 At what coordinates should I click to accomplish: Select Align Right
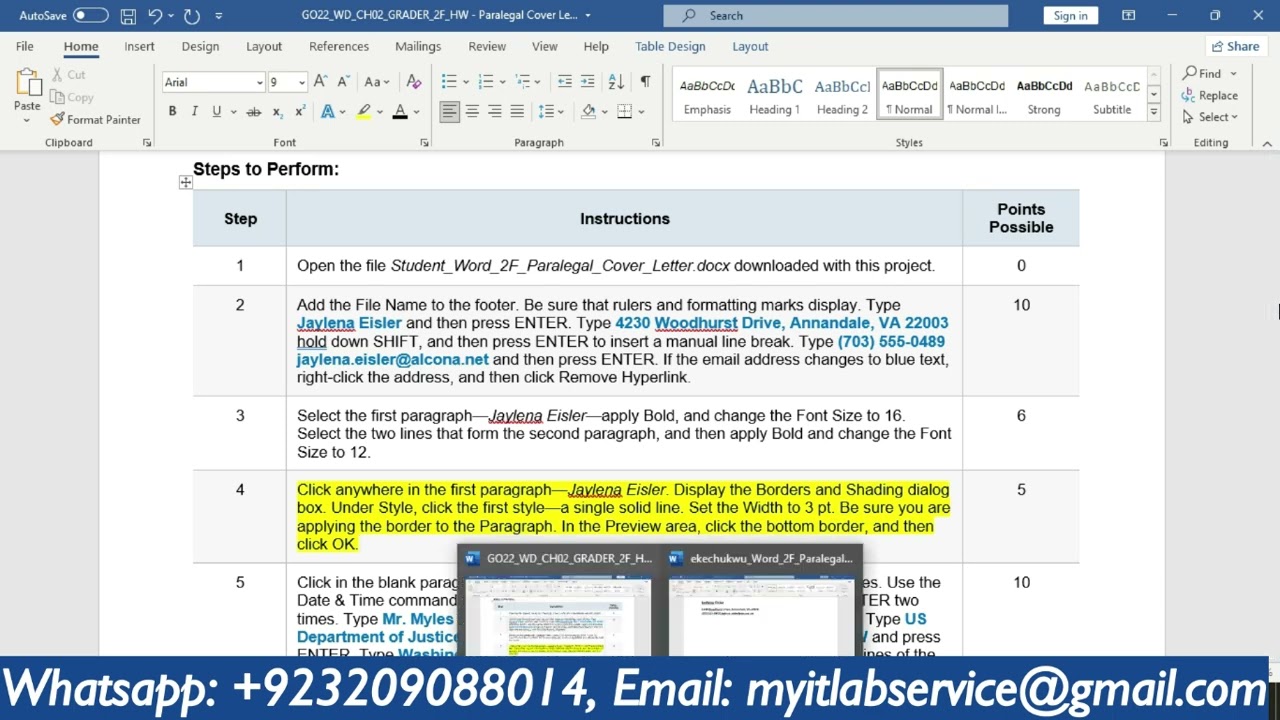[x=495, y=111]
